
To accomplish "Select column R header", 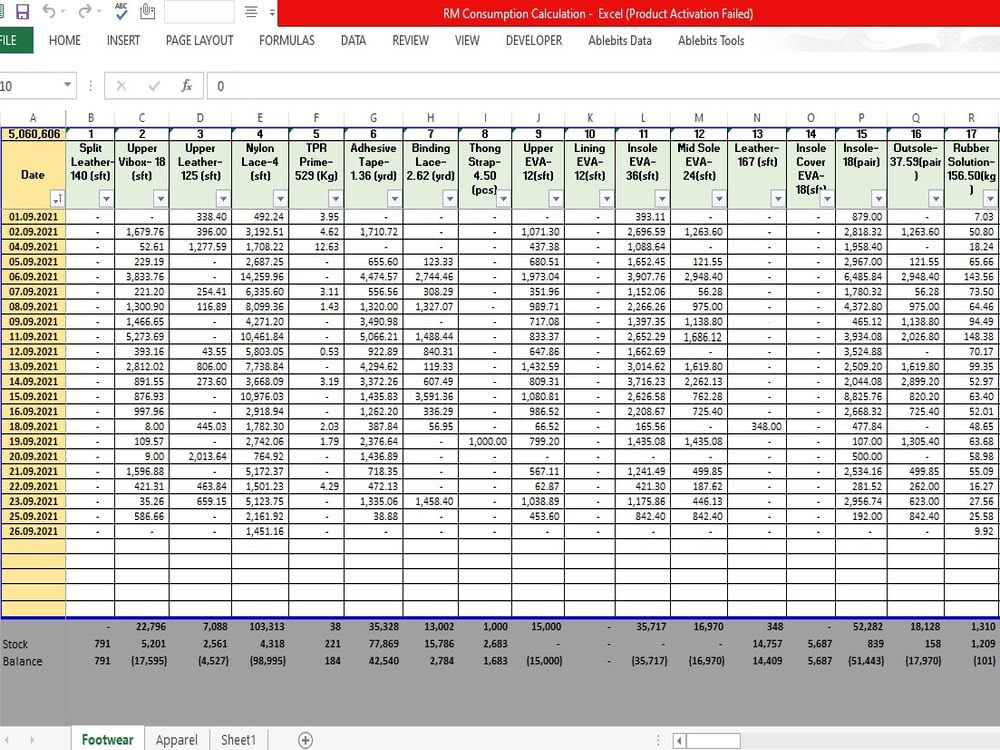I will click(971, 118).
